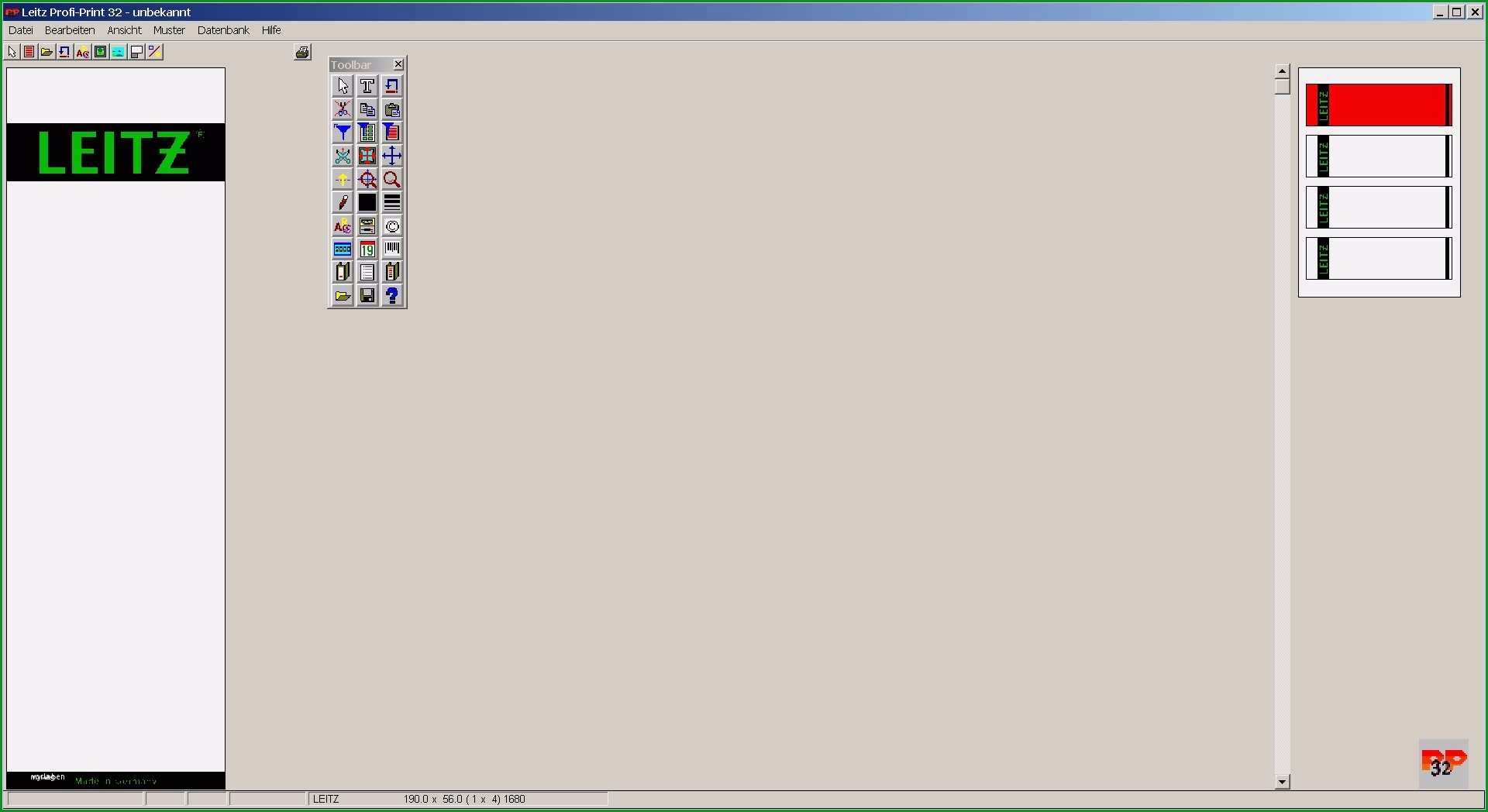Open the Datenbank menu
The width and height of the screenshot is (1488, 812).
[223, 30]
